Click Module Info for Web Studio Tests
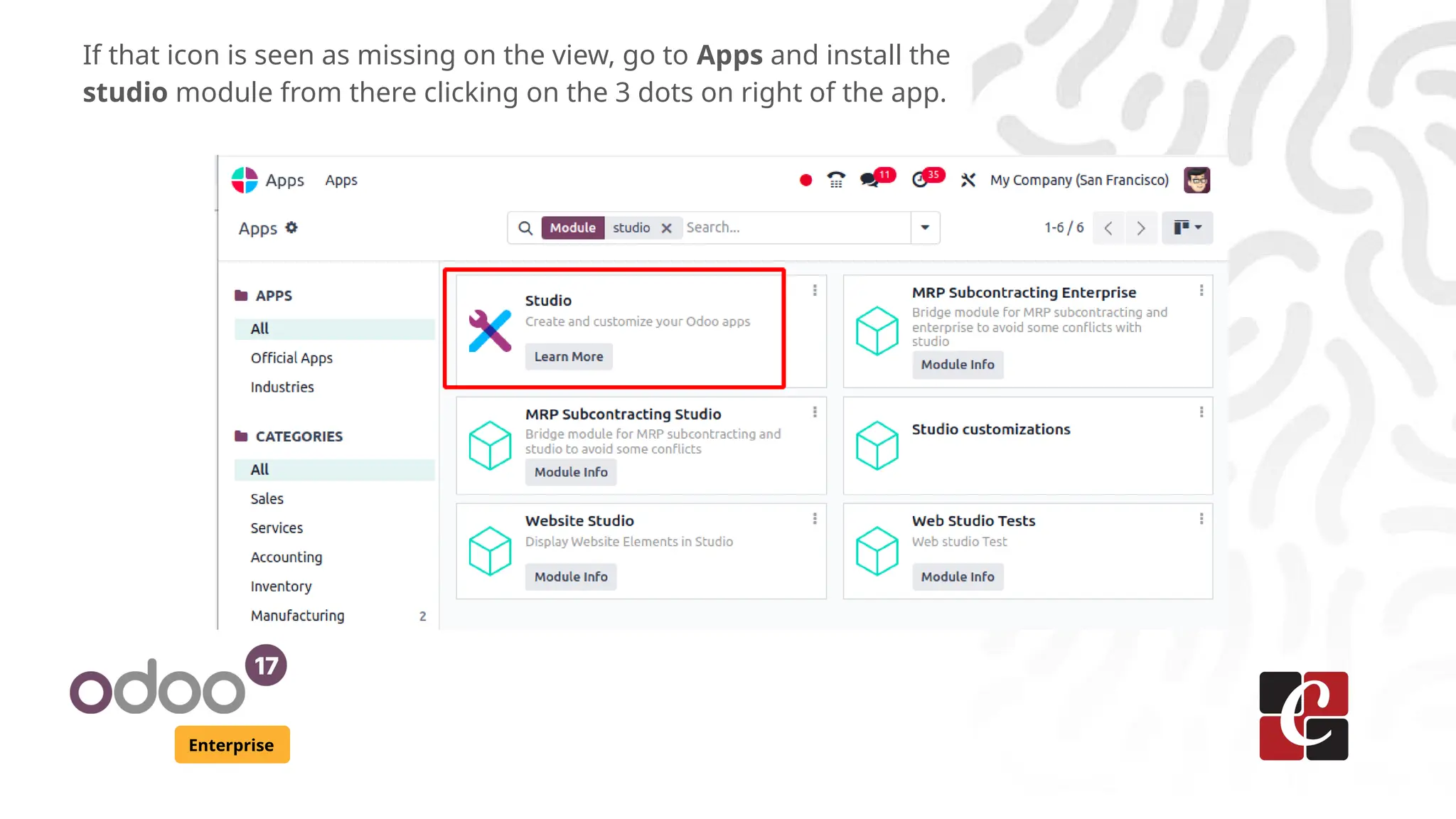 click(x=957, y=577)
